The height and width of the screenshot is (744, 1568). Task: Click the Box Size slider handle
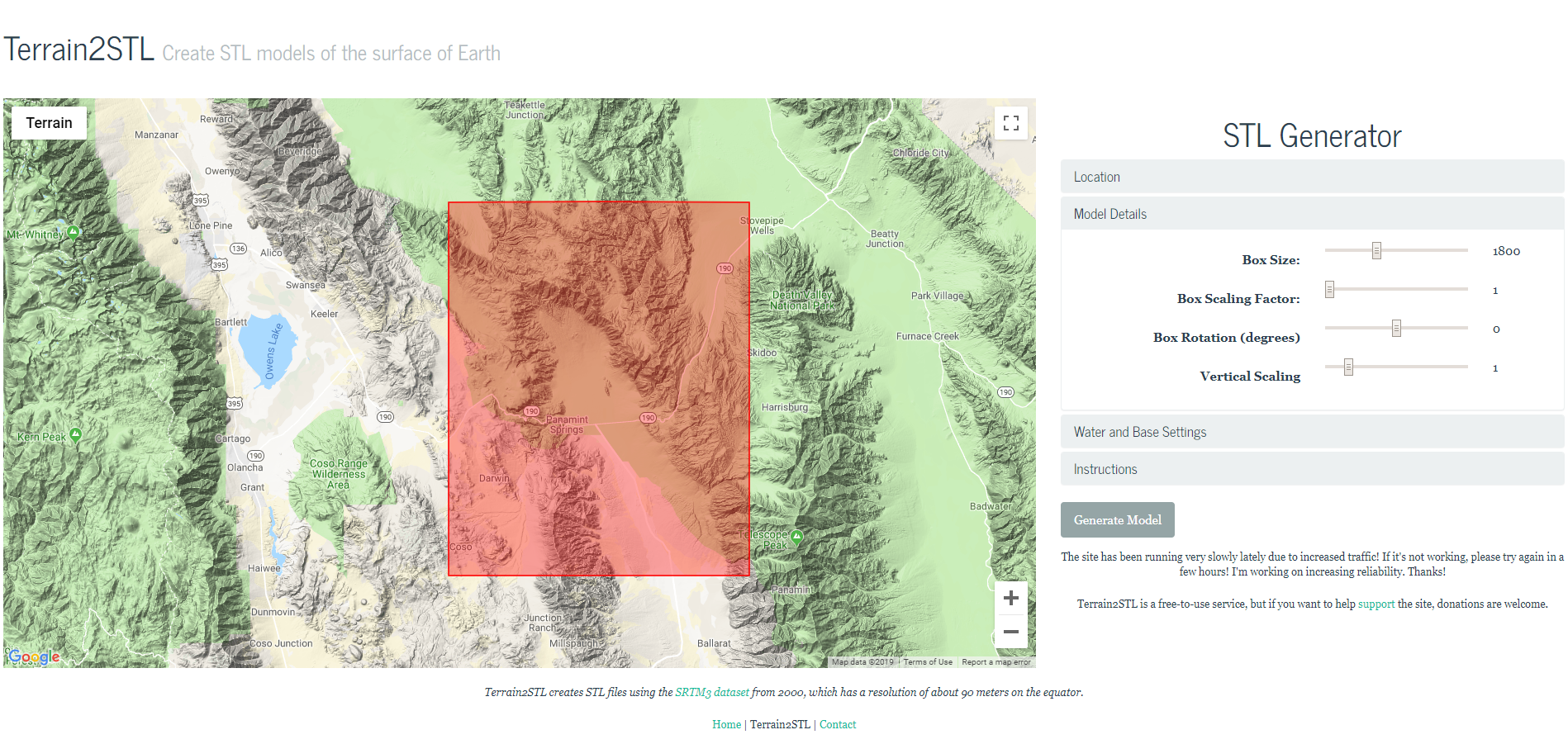point(1376,250)
